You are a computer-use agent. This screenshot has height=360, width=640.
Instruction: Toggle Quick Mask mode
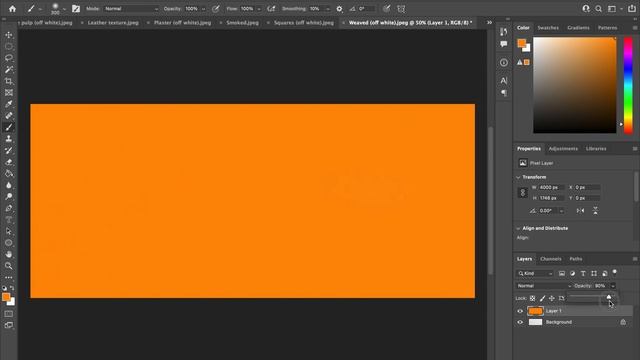click(x=9, y=314)
